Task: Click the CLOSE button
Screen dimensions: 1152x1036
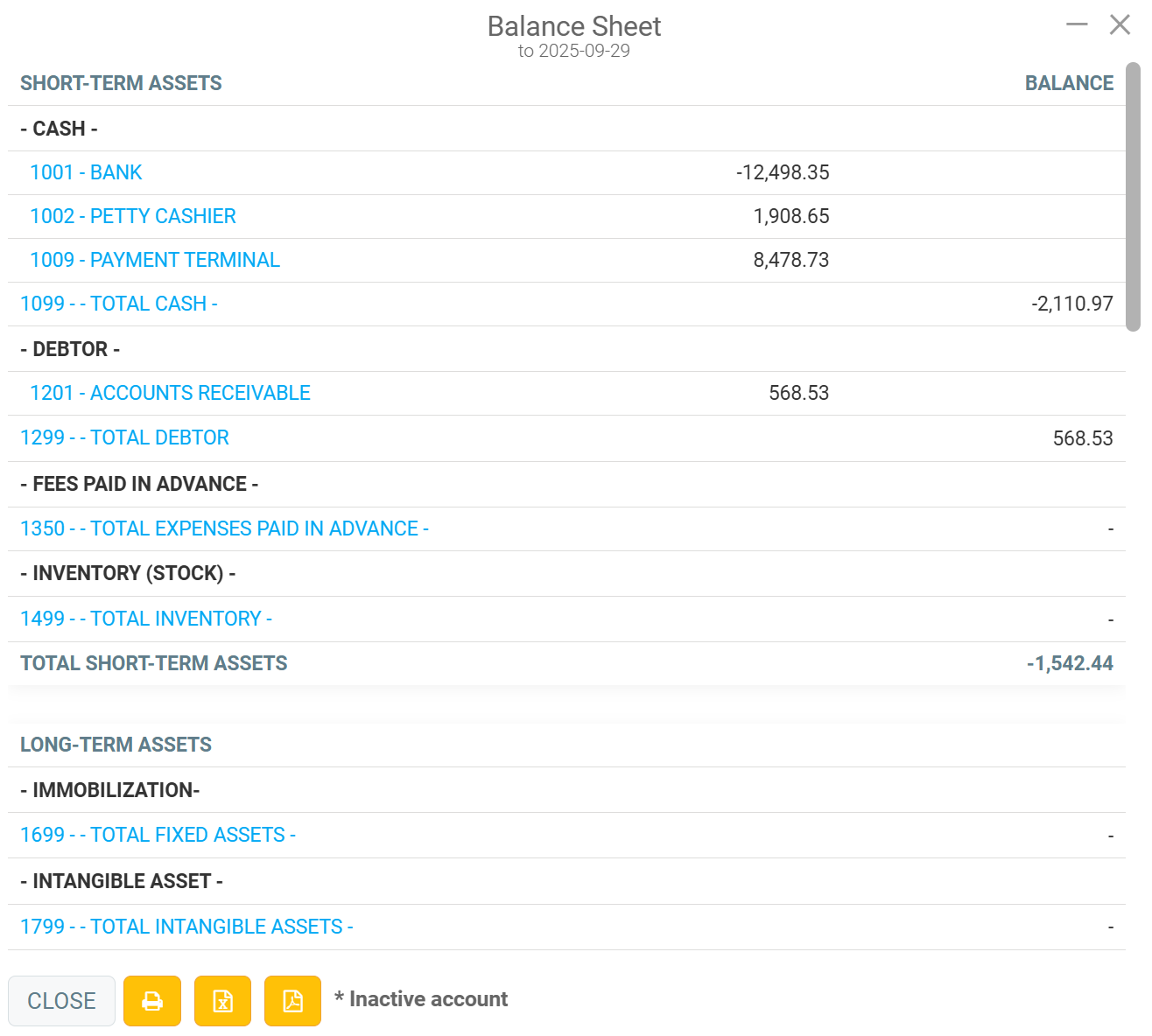Action: pos(61,1001)
